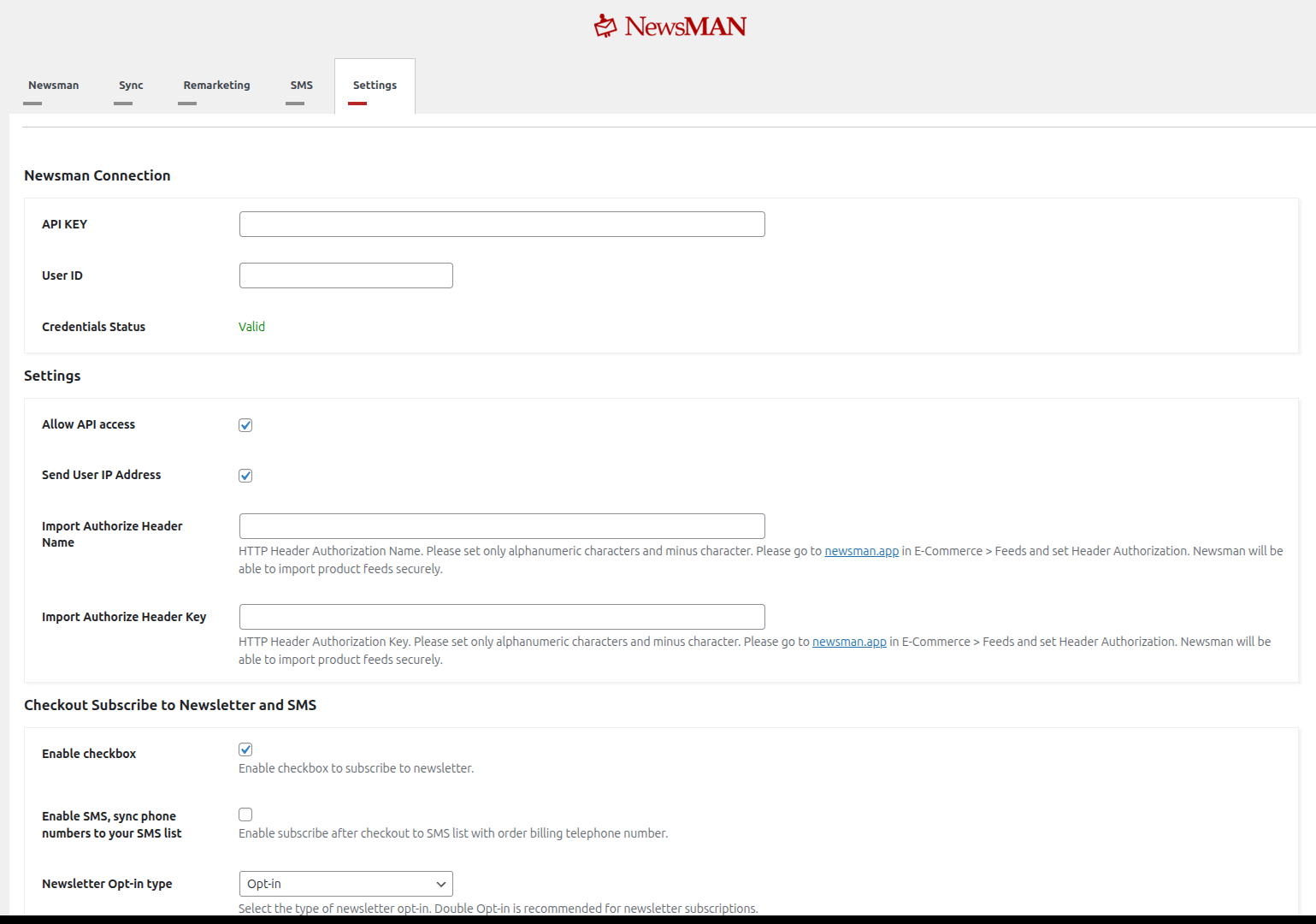Click the Import Authorize Header Name field

(502, 526)
